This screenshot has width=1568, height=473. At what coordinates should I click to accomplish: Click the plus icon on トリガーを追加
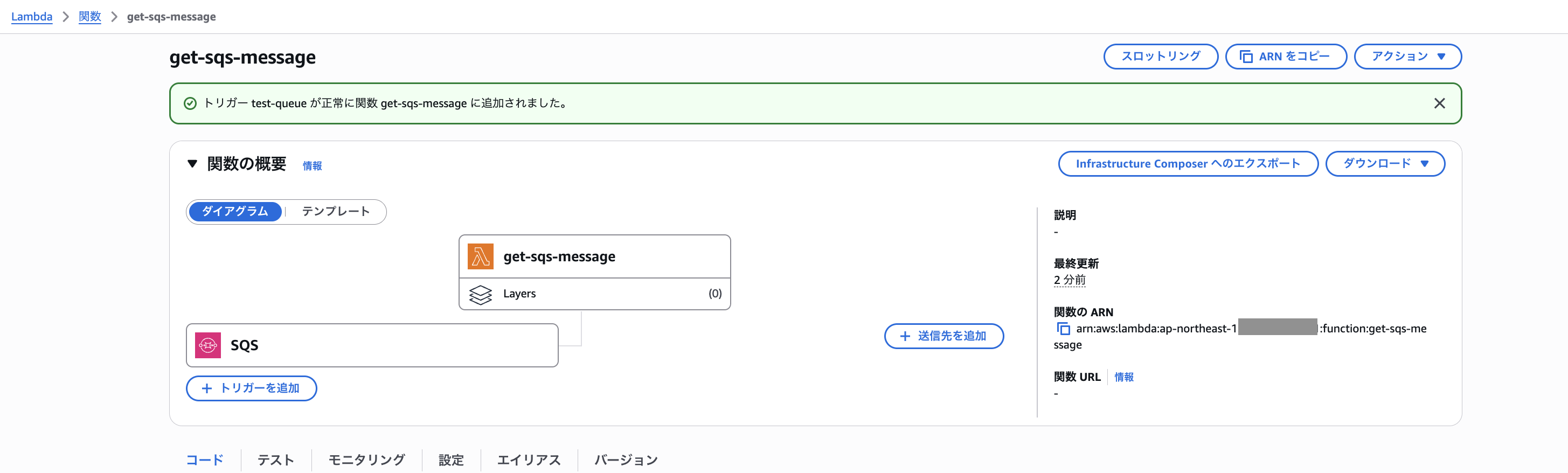pos(206,388)
